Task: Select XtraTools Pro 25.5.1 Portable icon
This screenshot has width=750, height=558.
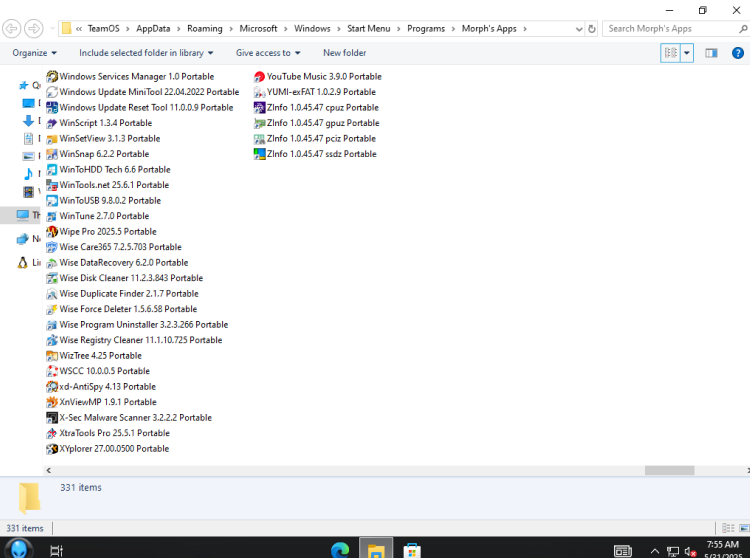Action: point(52,433)
